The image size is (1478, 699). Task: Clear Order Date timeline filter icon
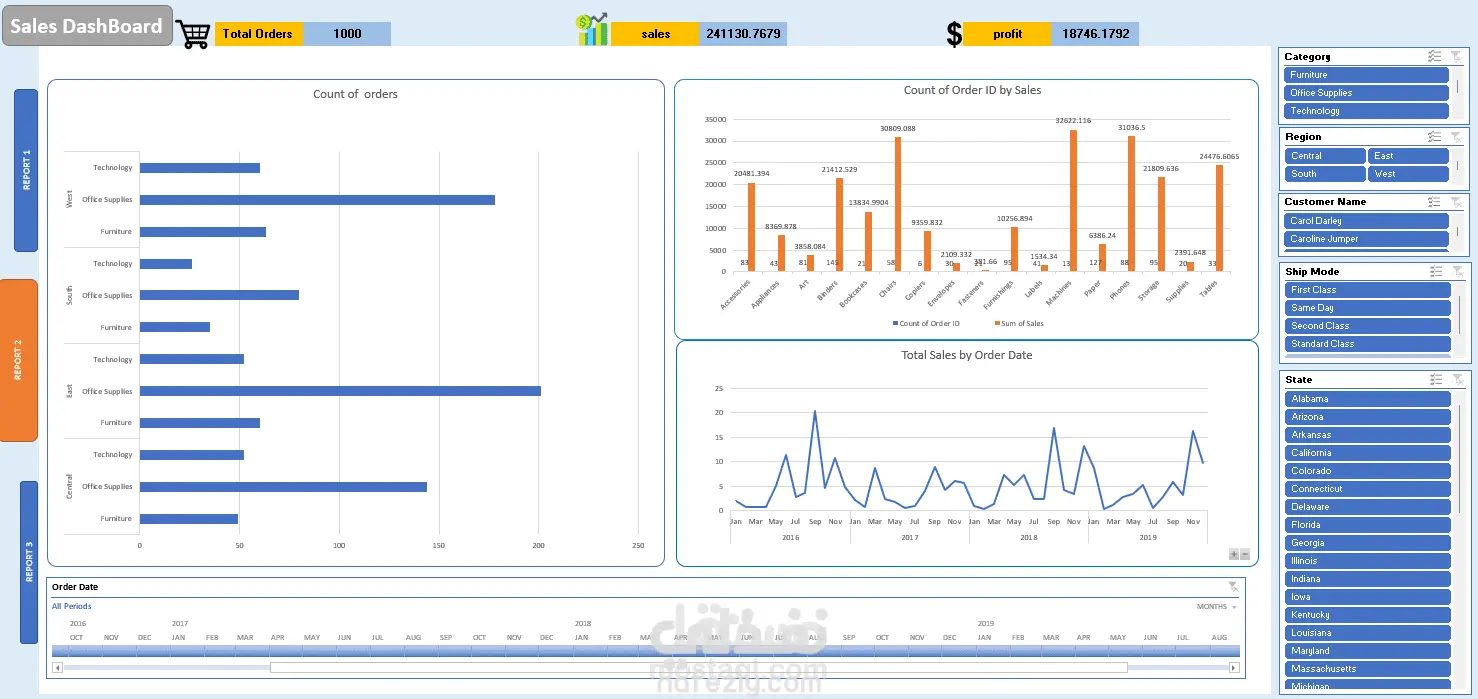(x=1233, y=587)
